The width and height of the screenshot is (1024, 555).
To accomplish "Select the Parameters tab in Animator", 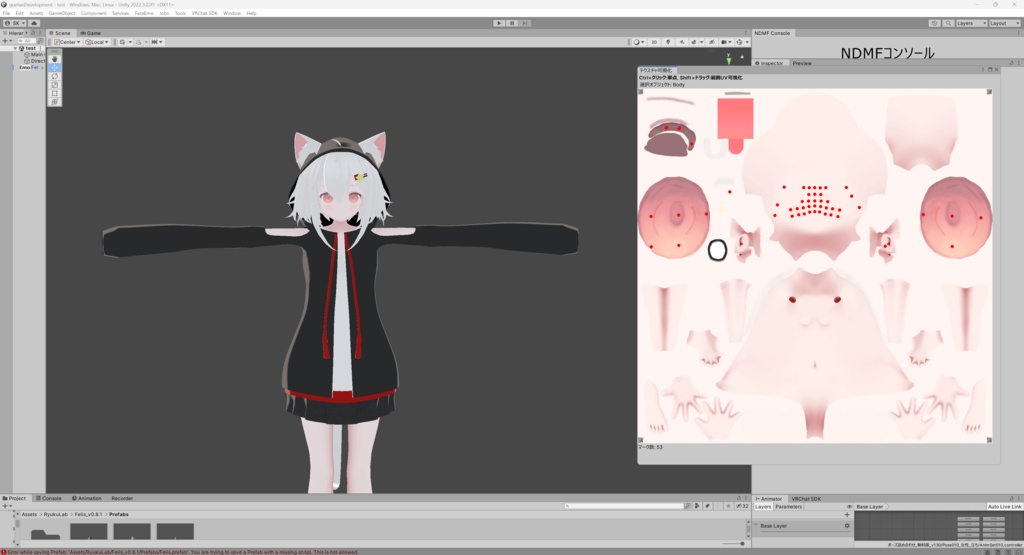I will pyautogui.click(x=788, y=507).
